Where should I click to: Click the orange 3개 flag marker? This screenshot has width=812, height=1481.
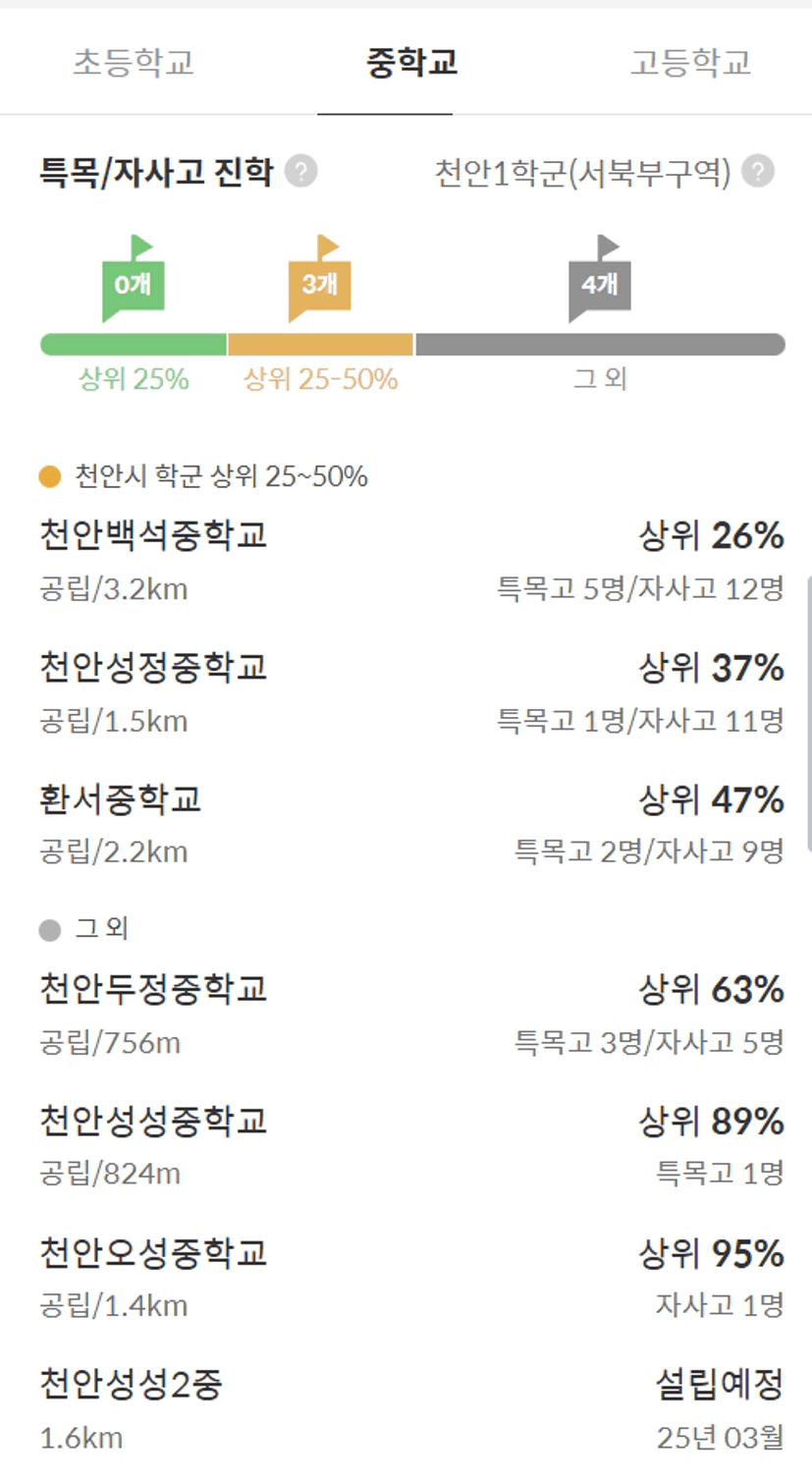click(319, 284)
